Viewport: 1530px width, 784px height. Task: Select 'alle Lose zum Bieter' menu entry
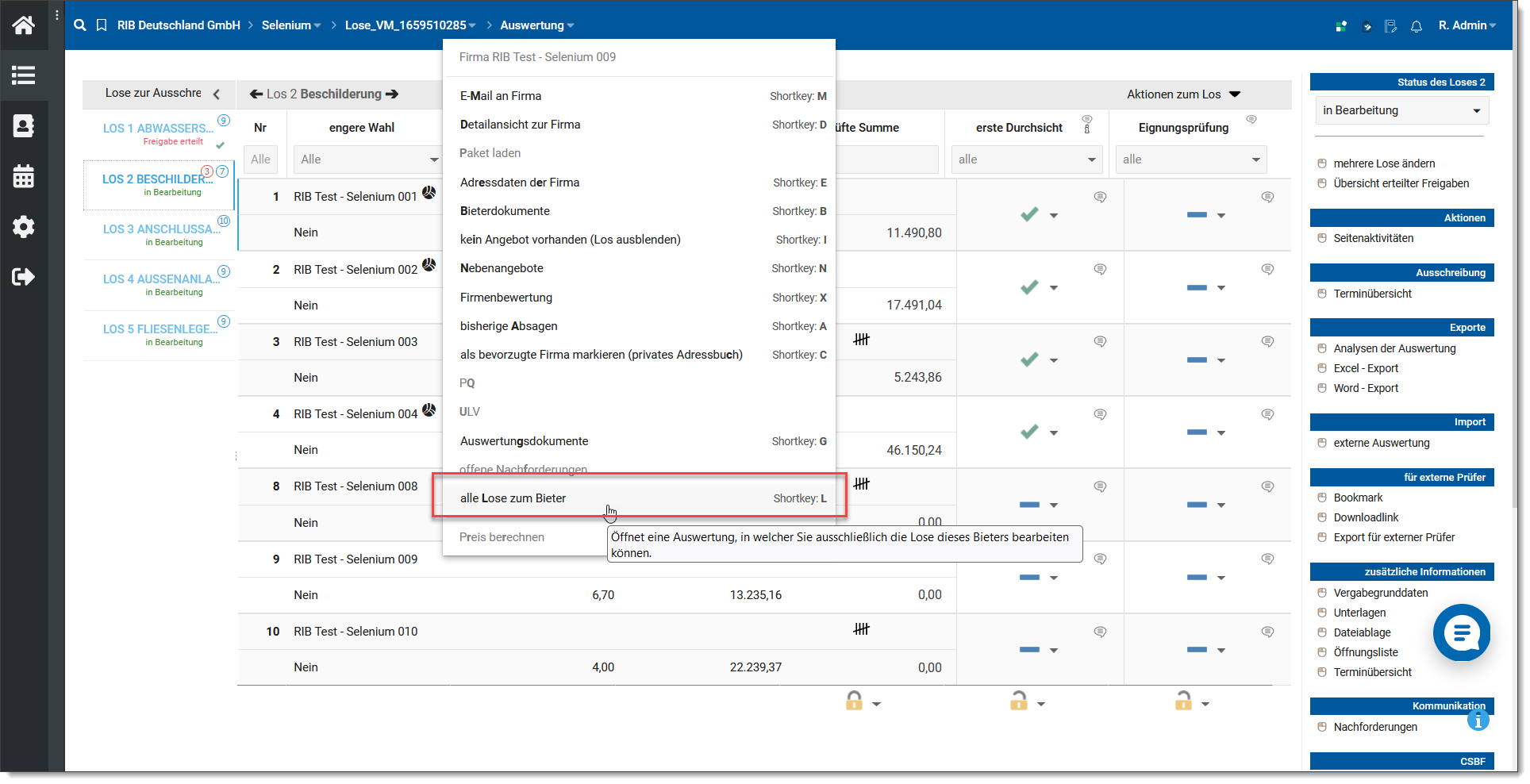point(640,498)
